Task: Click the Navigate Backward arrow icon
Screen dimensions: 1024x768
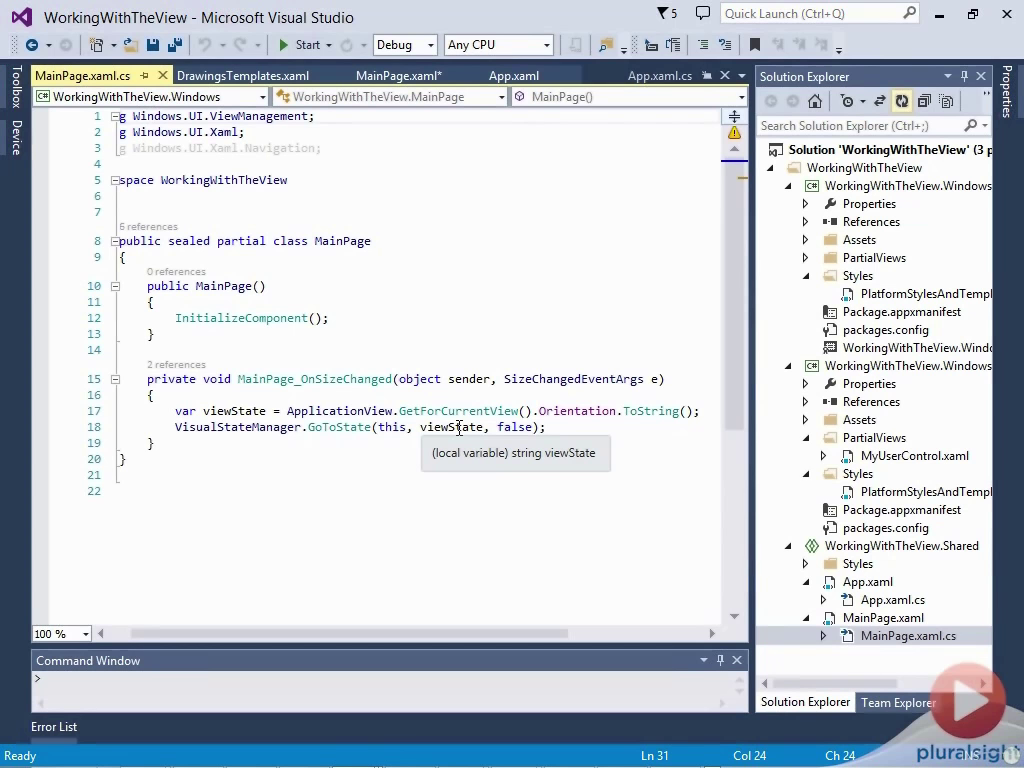Action: [x=32, y=45]
